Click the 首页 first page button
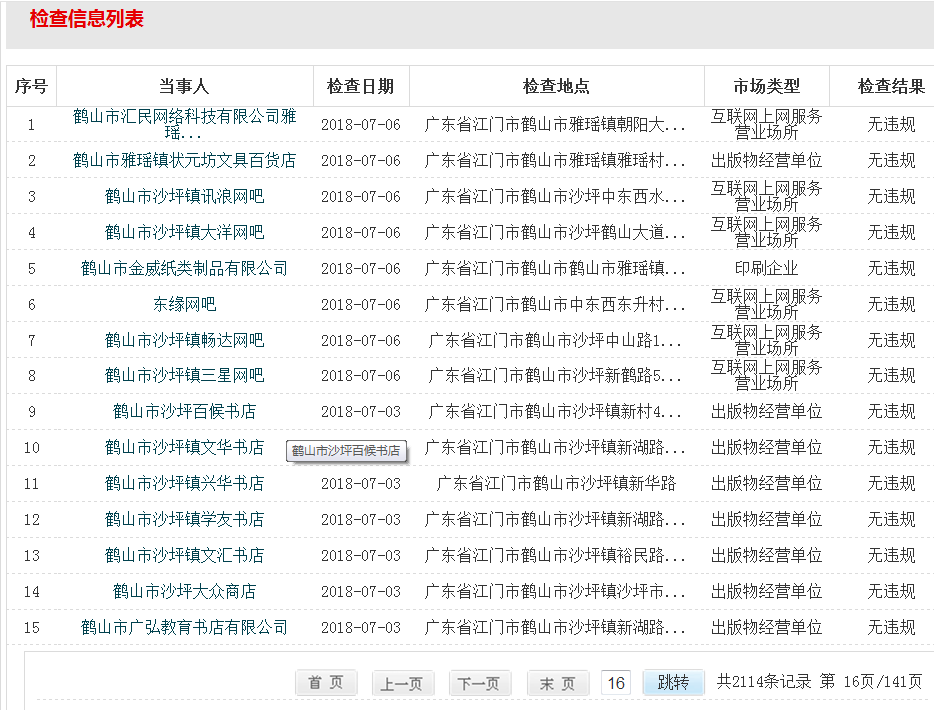 (326, 683)
